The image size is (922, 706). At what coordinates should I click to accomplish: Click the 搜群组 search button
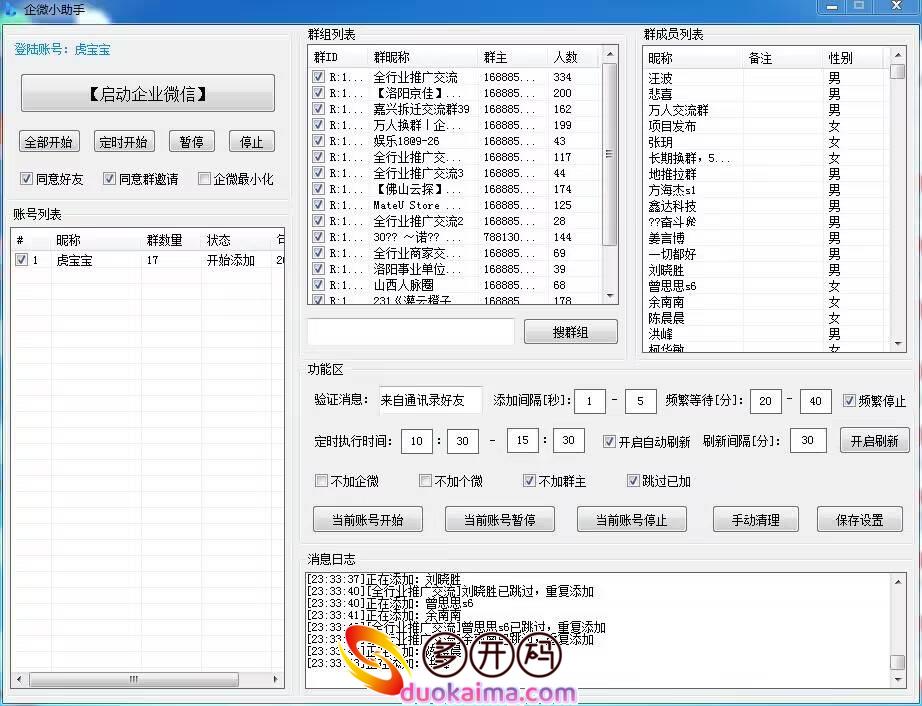(x=570, y=332)
